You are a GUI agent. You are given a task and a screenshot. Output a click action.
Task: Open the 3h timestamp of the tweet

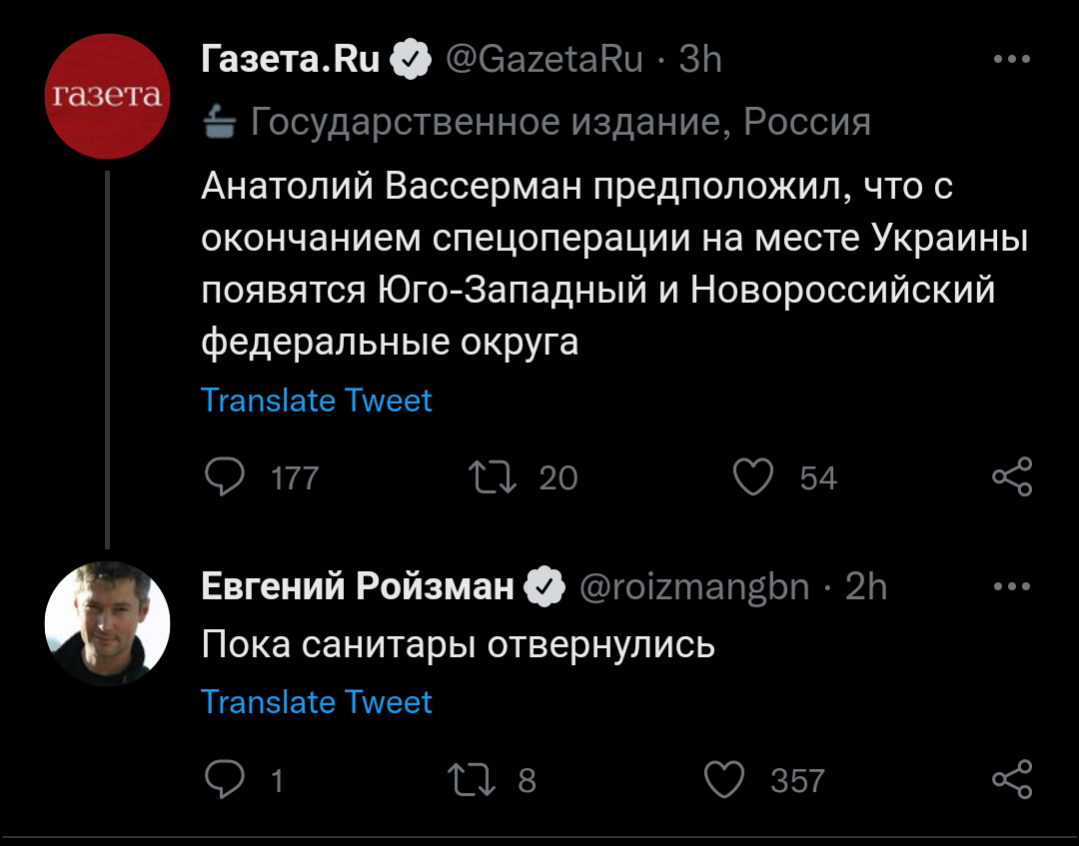700,60
